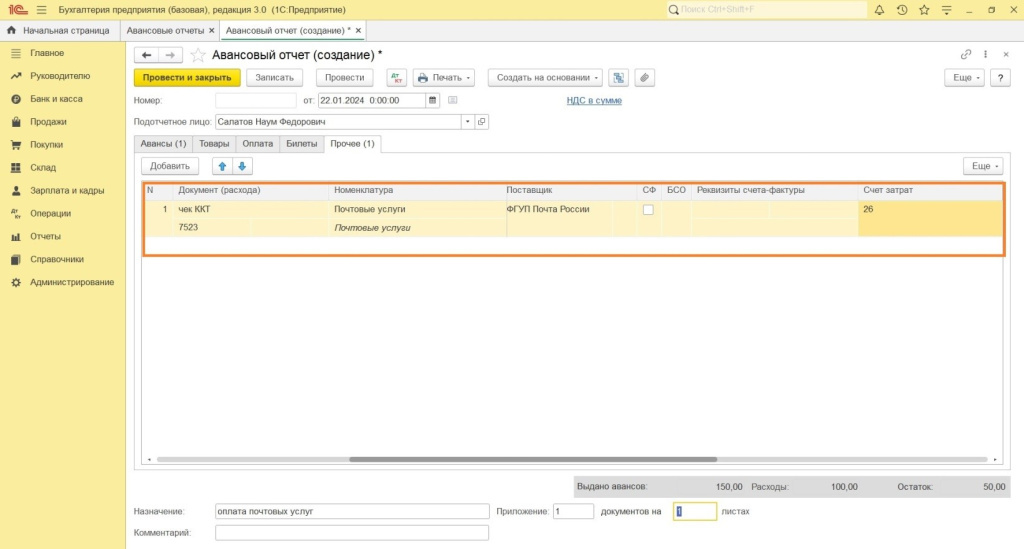Toggle the СФ checkbox in row 1

[x=648, y=210]
